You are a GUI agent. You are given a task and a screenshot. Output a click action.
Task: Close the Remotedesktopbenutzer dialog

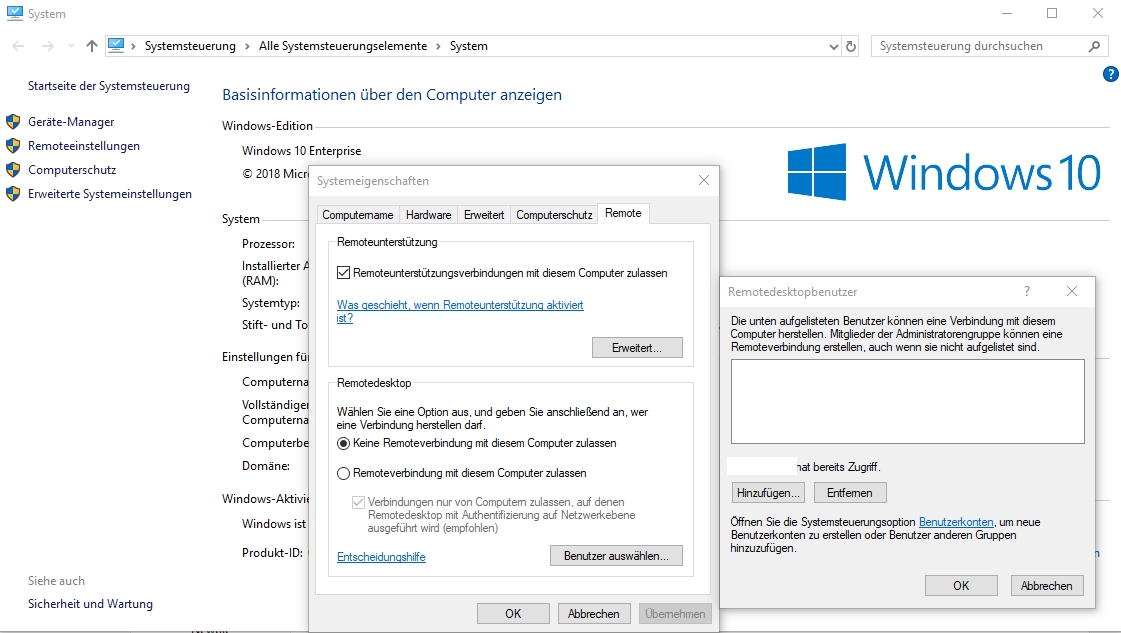click(x=1072, y=291)
